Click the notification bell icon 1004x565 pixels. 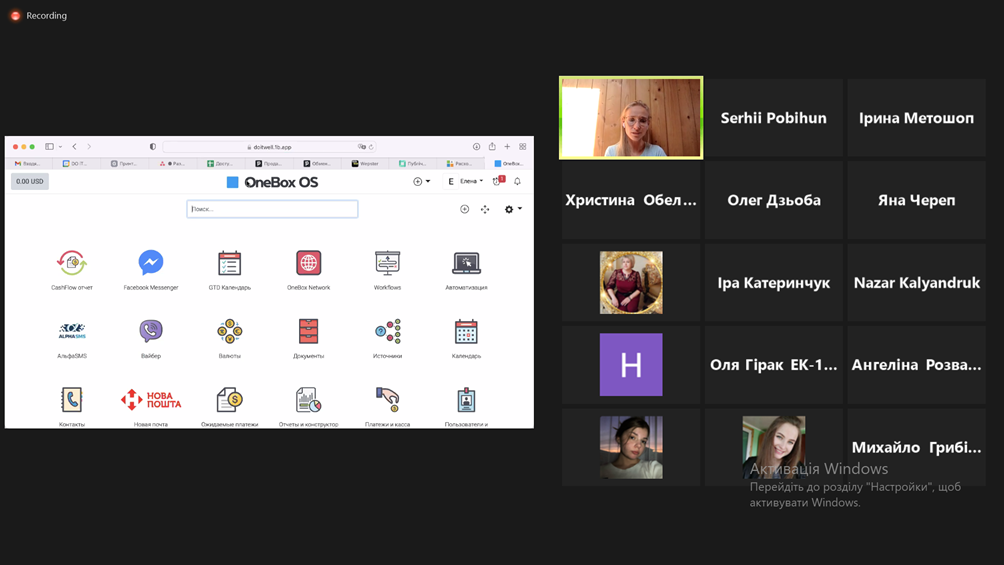[517, 182]
